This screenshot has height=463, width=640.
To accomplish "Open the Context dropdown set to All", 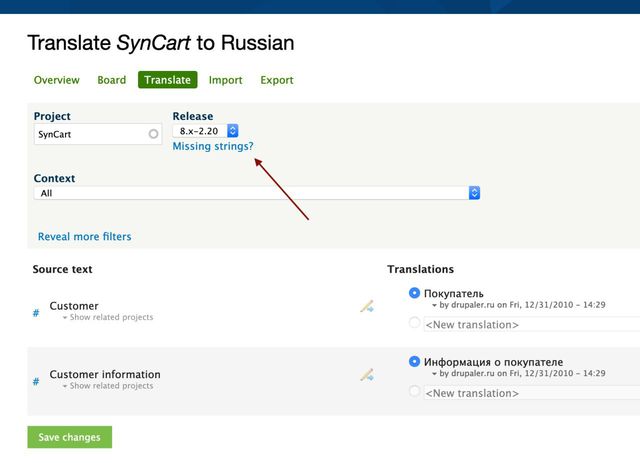I will click(x=257, y=193).
